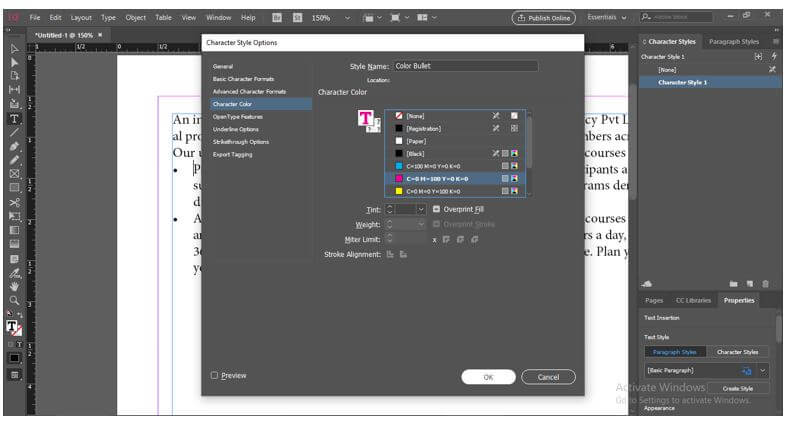Toggle the Overprint Fill checkbox
The height and width of the screenshot is (425, 794).
coord(436,209)
